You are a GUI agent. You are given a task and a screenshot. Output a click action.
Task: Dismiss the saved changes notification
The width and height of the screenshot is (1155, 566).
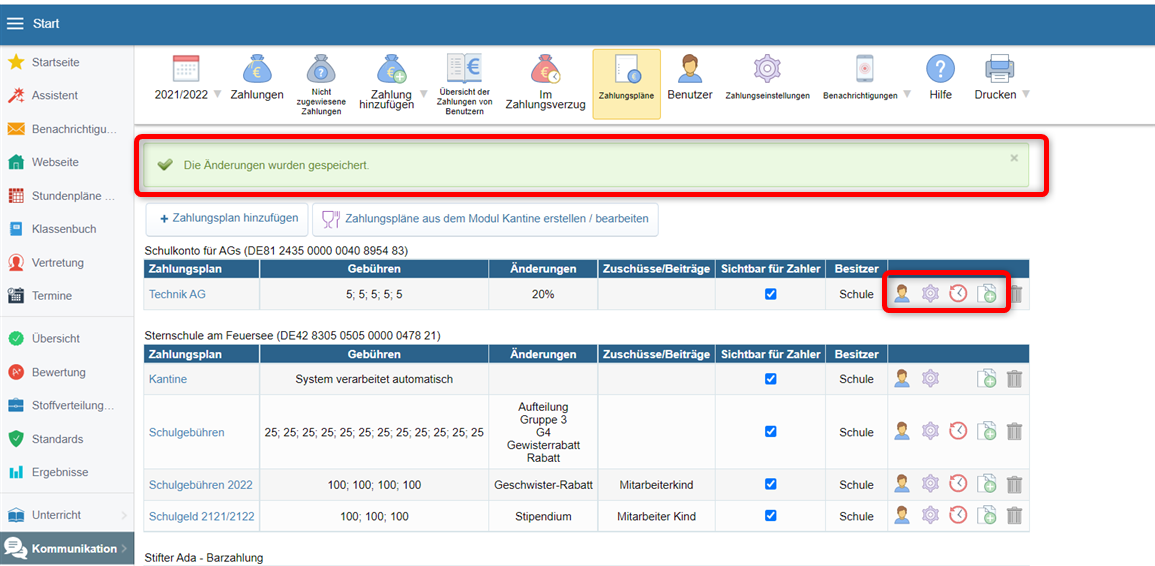point(1014,158)
